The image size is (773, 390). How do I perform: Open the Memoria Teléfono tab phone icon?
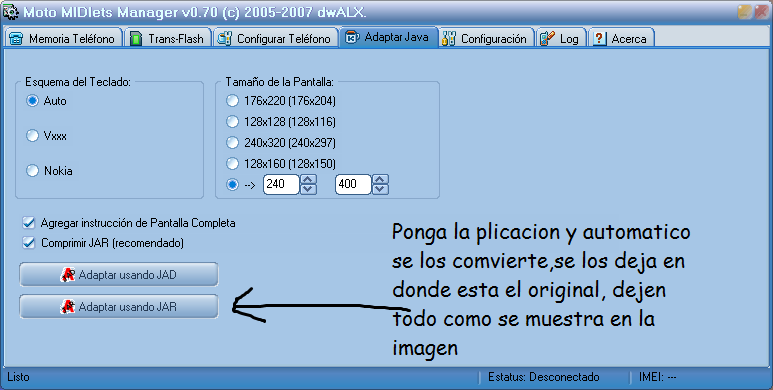[16, 38]
